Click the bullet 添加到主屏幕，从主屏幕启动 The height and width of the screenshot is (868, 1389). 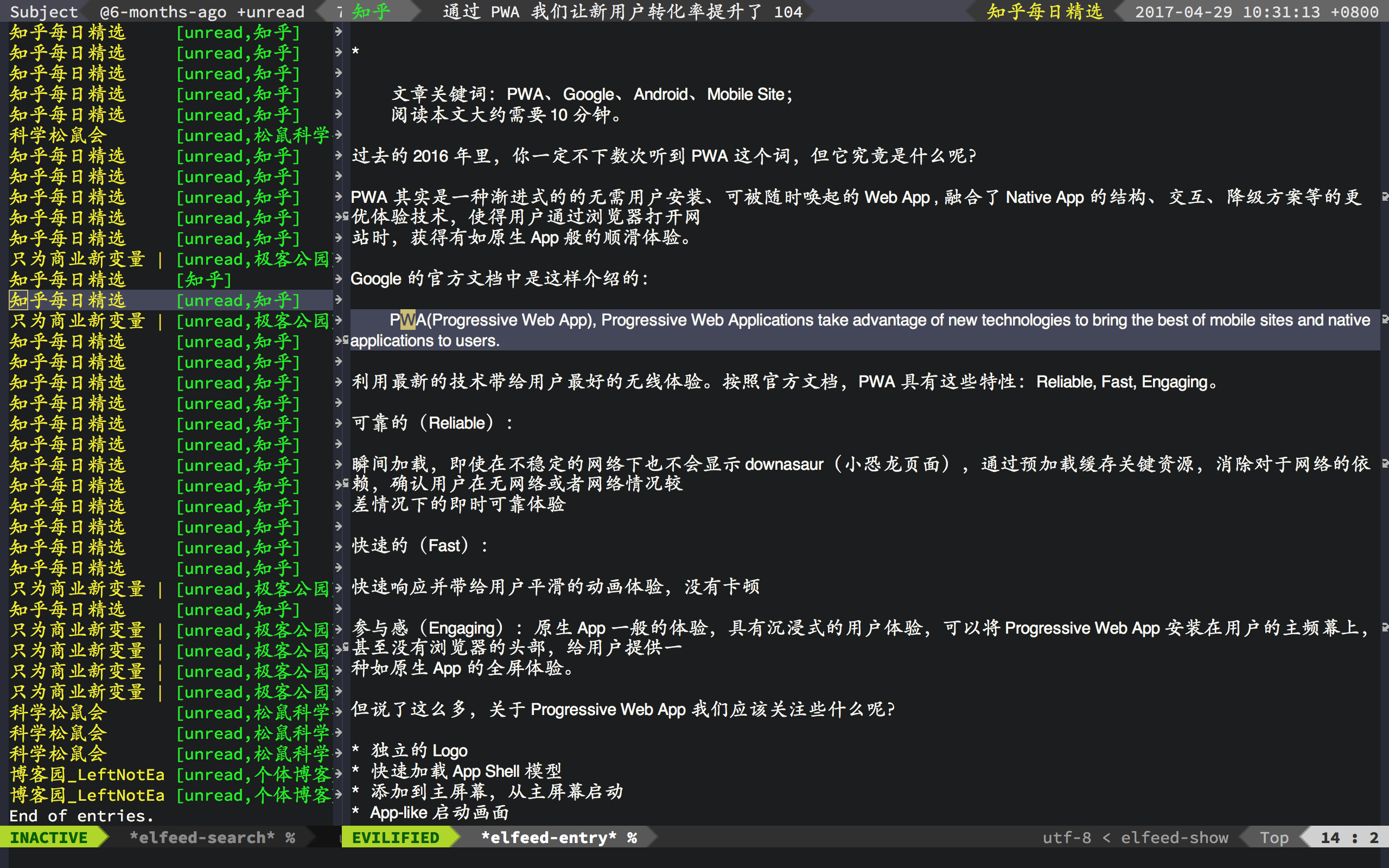(496, 792)
